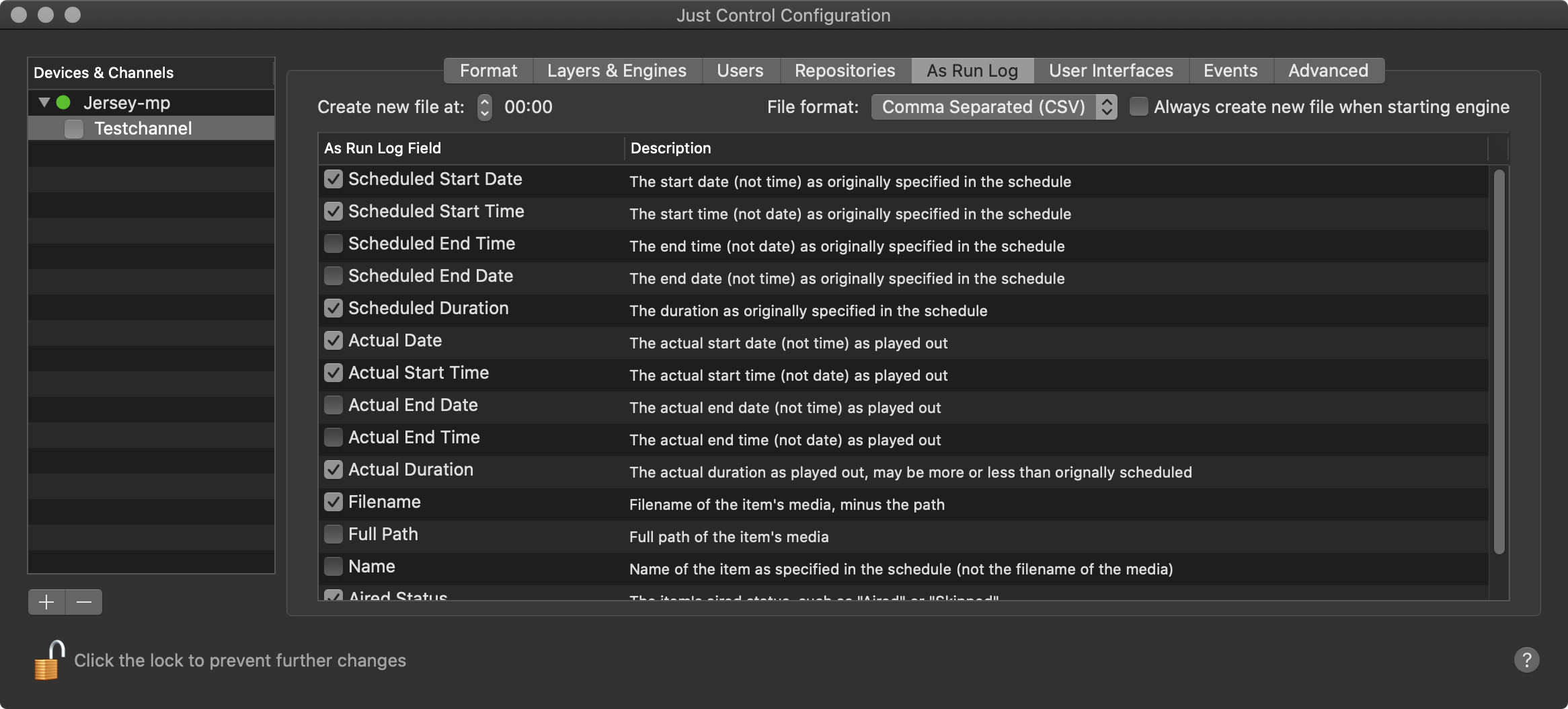Enable Scheduled End Time field
This screenshot has width=1568, height=709.
(334, 244)
